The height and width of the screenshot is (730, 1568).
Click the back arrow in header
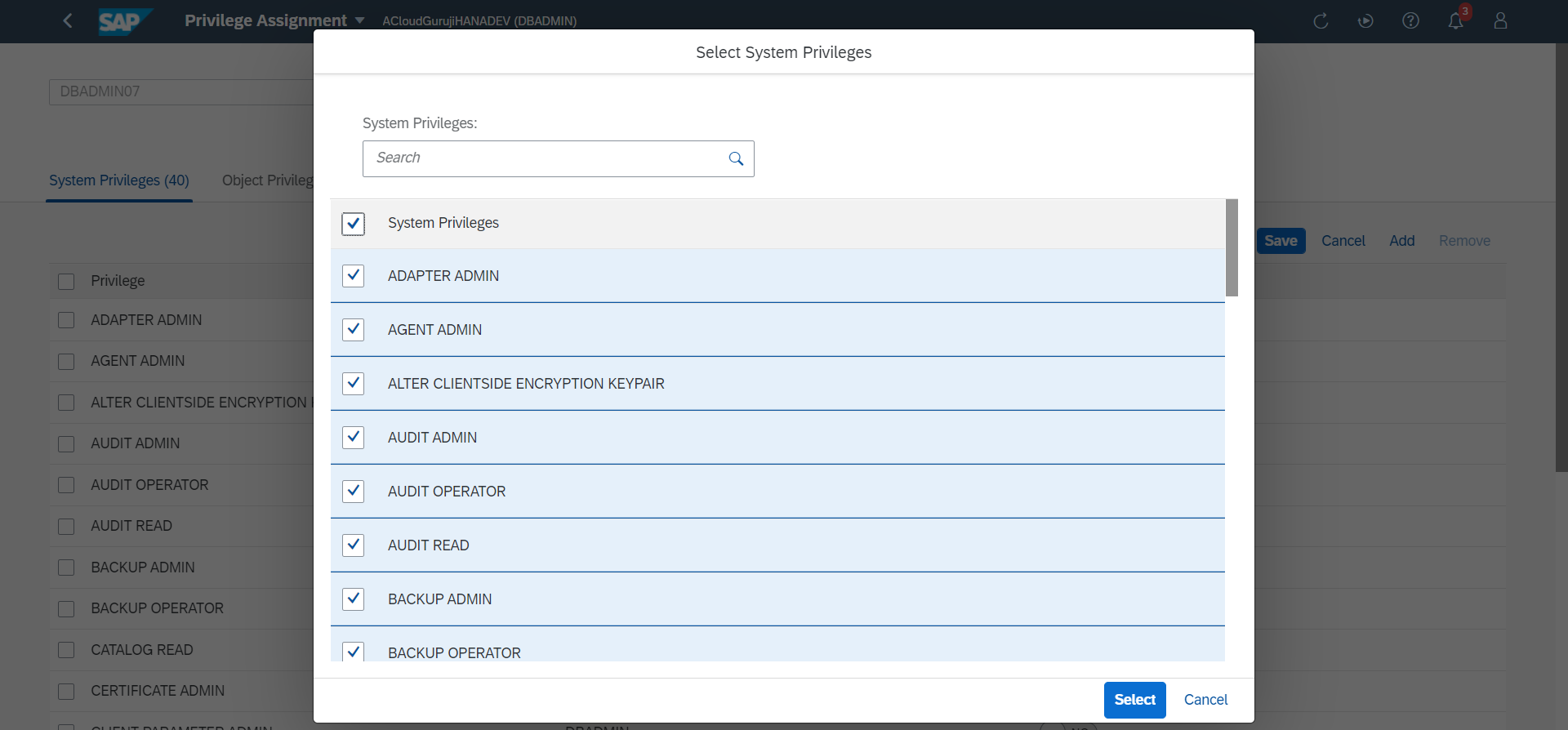[68, 20]
